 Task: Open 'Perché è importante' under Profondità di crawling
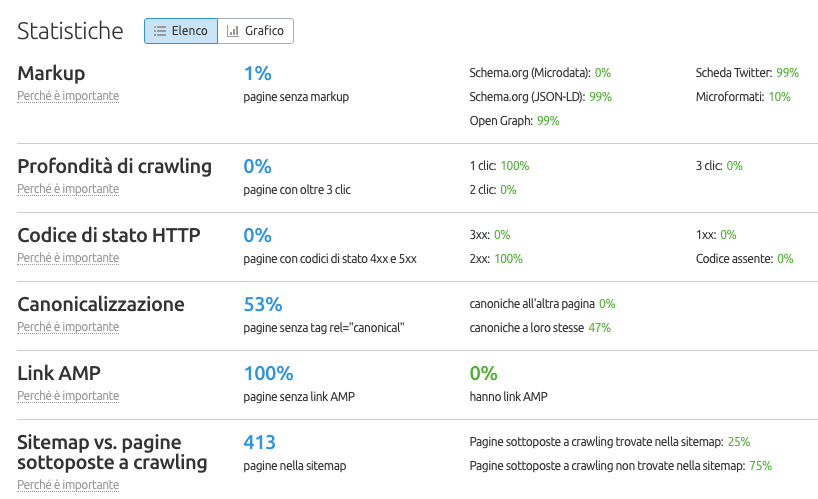pos(68,188)
